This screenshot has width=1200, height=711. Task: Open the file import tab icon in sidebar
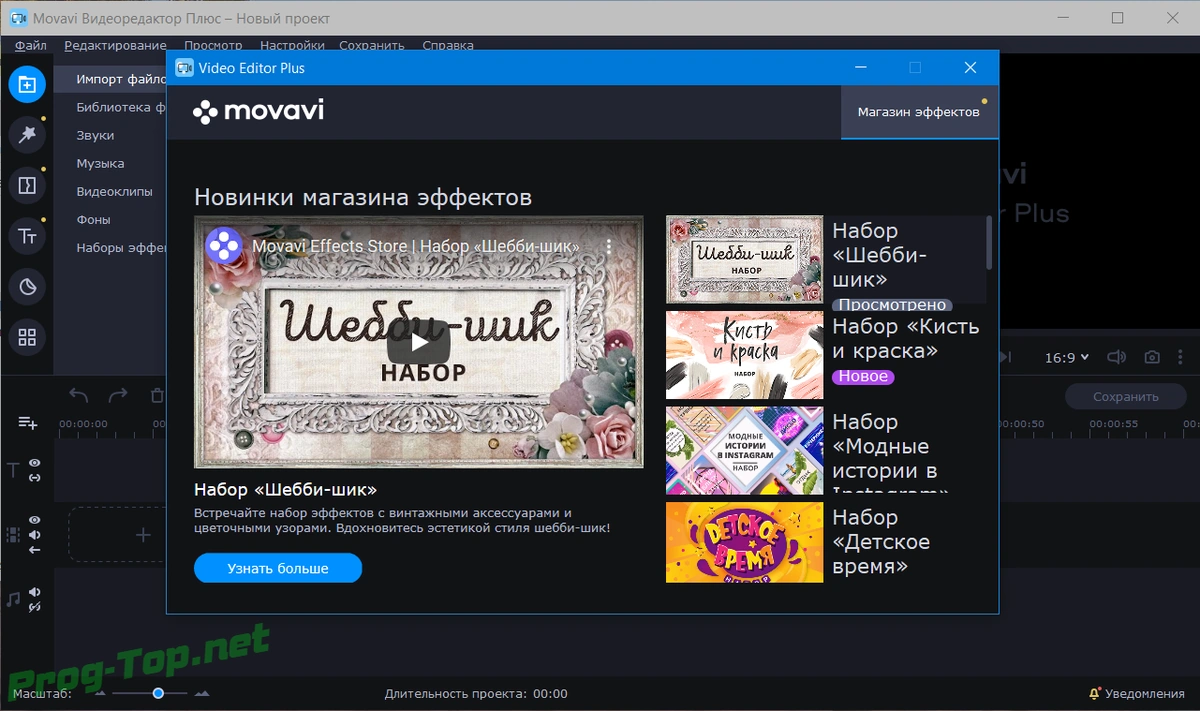click(27, 84)
